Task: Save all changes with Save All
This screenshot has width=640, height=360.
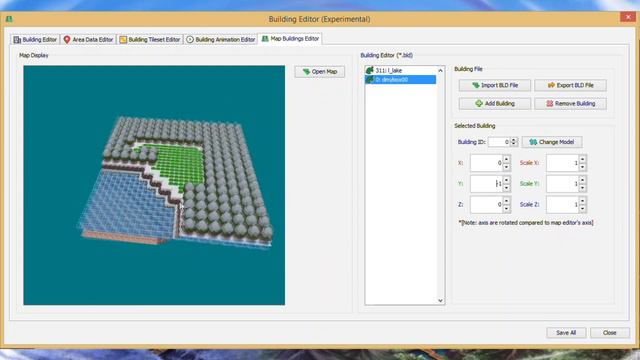Action: pyautogui.click(x=566, y=333)
